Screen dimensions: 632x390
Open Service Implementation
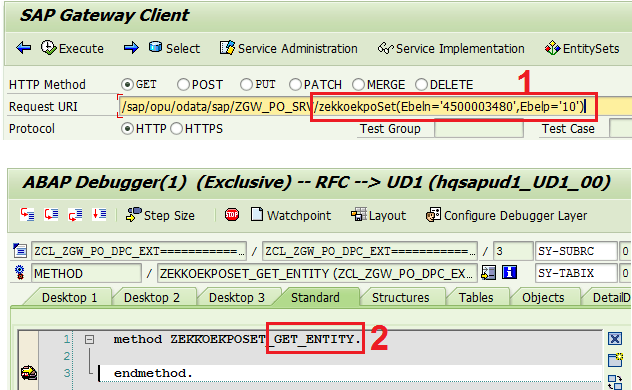click(451, 48)
